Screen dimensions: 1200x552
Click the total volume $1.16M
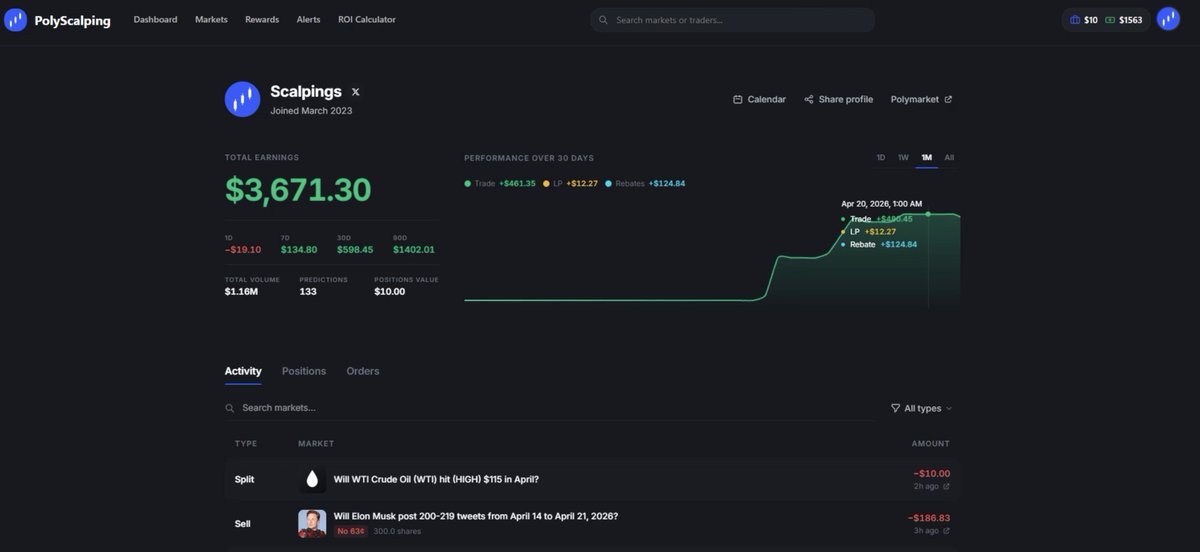pos(241,292)
